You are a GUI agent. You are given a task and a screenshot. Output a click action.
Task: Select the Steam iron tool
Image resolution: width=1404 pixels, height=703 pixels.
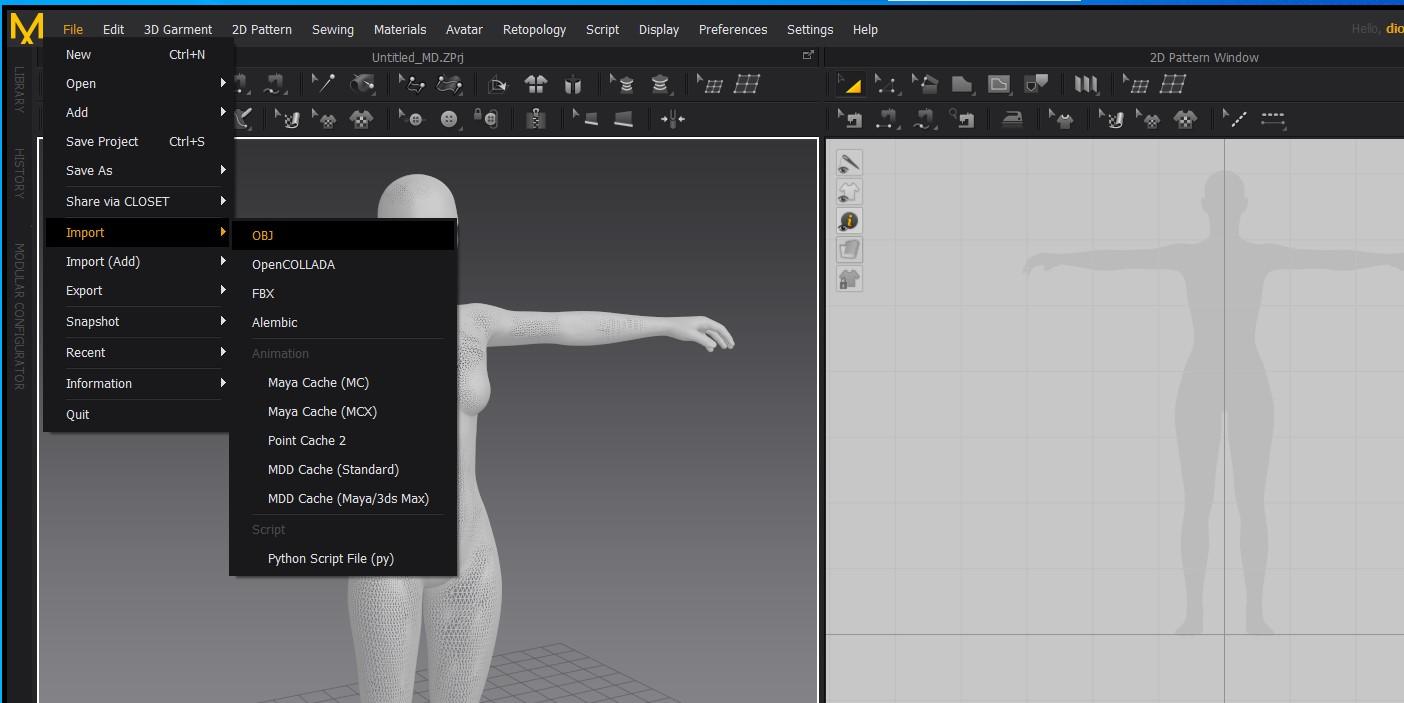tap(1012, 120)
